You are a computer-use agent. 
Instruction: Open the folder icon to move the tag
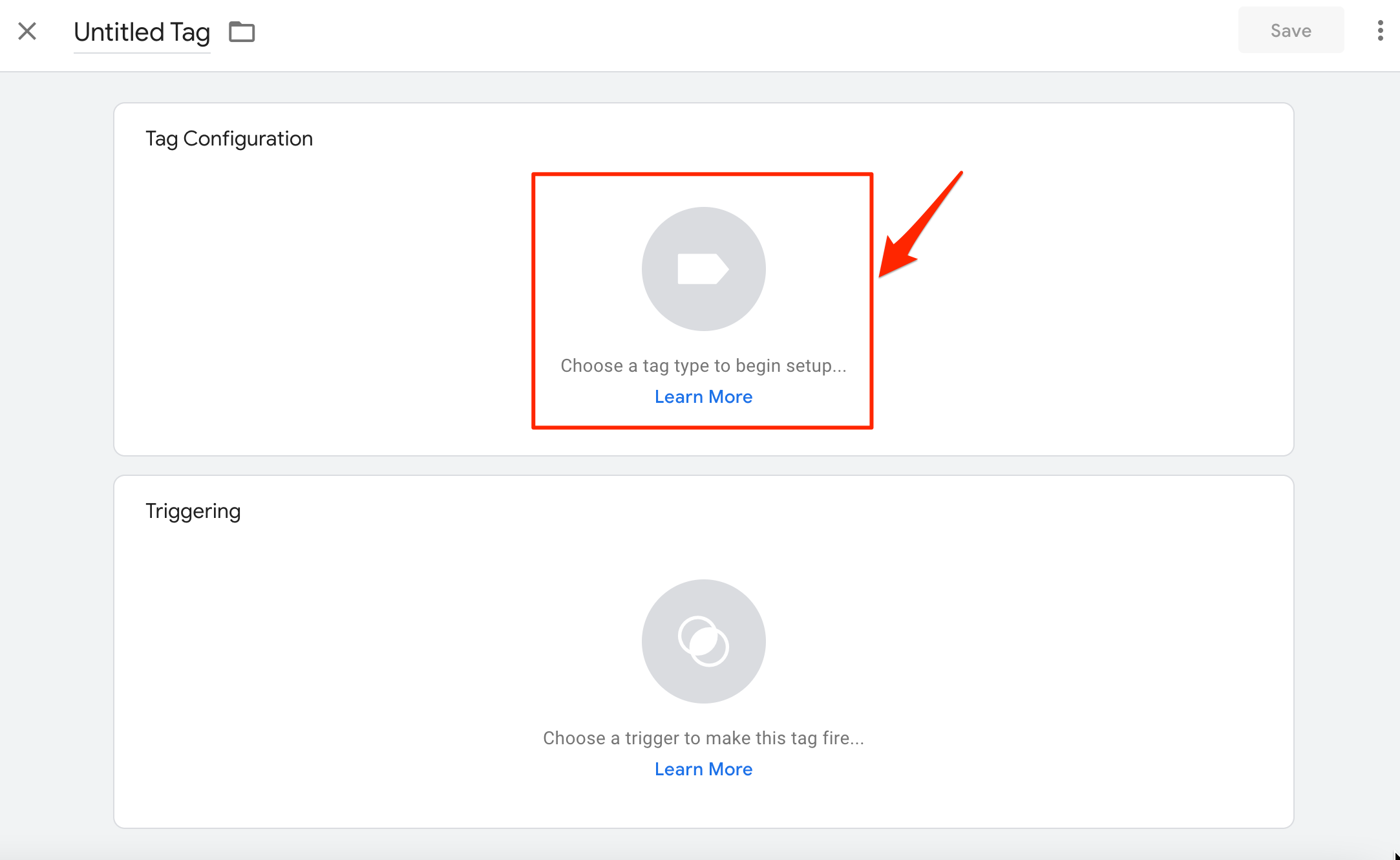242,31
